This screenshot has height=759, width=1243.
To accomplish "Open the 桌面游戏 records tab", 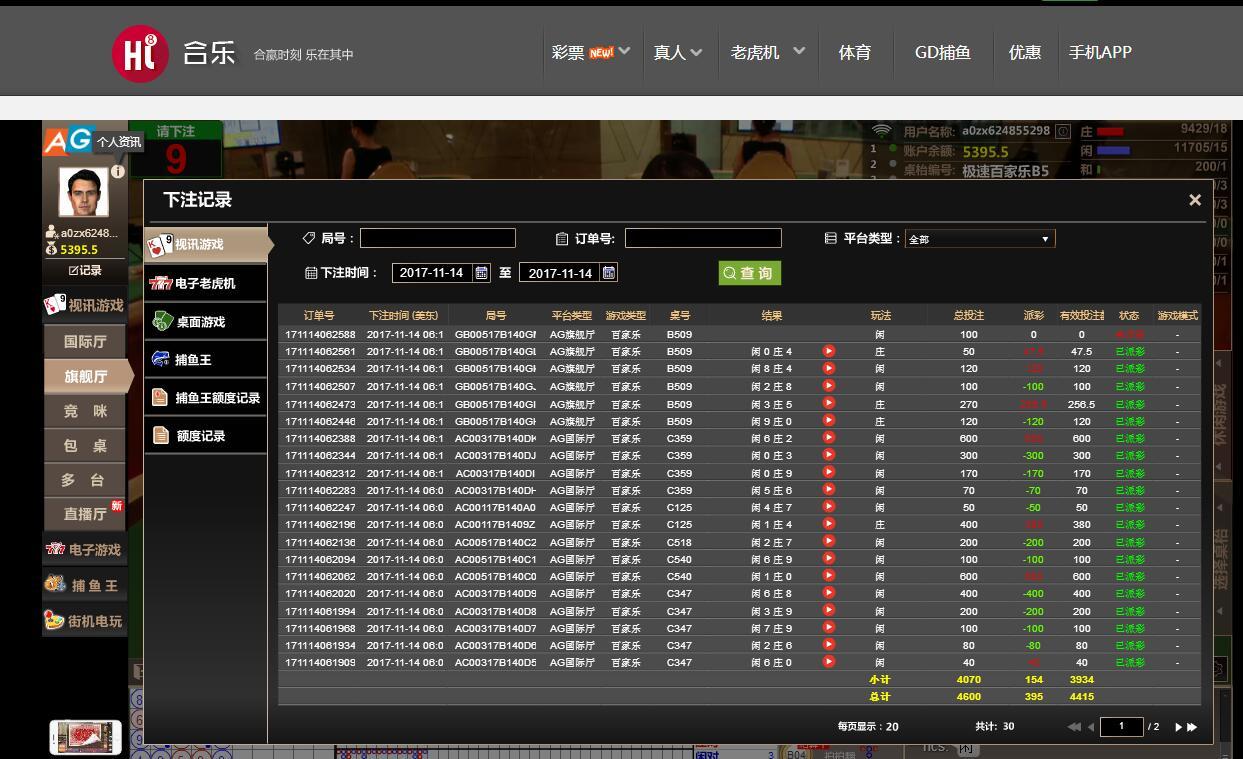I will click(x=205, y=322).
